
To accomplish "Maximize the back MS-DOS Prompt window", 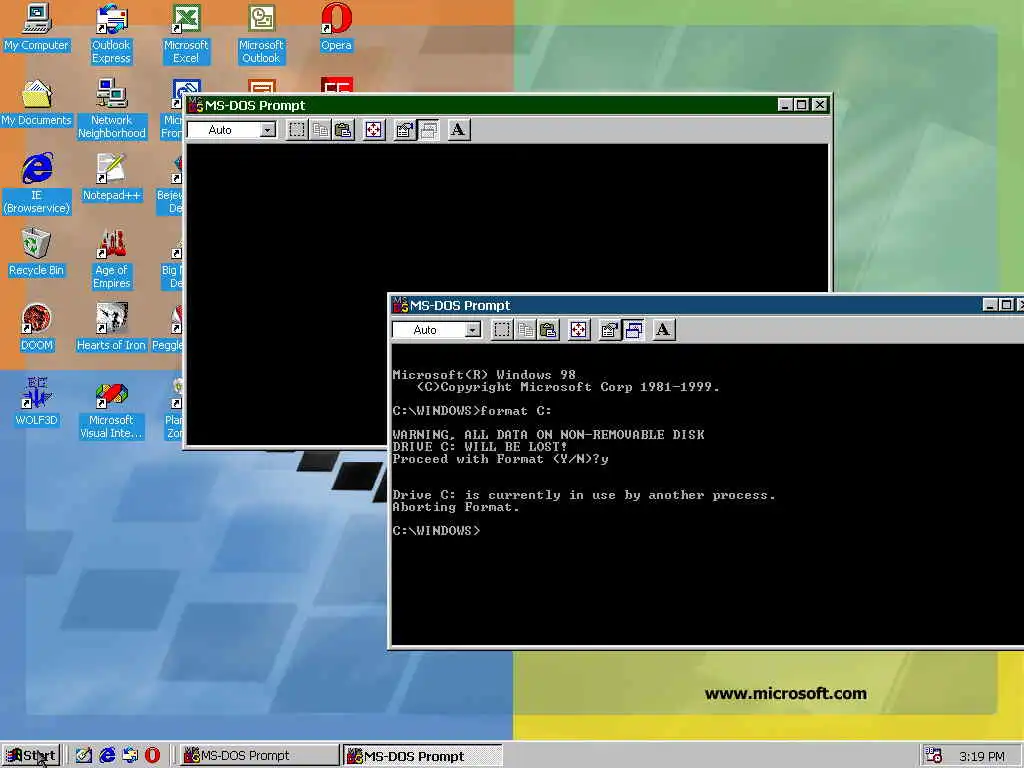I will click(801, 105).
